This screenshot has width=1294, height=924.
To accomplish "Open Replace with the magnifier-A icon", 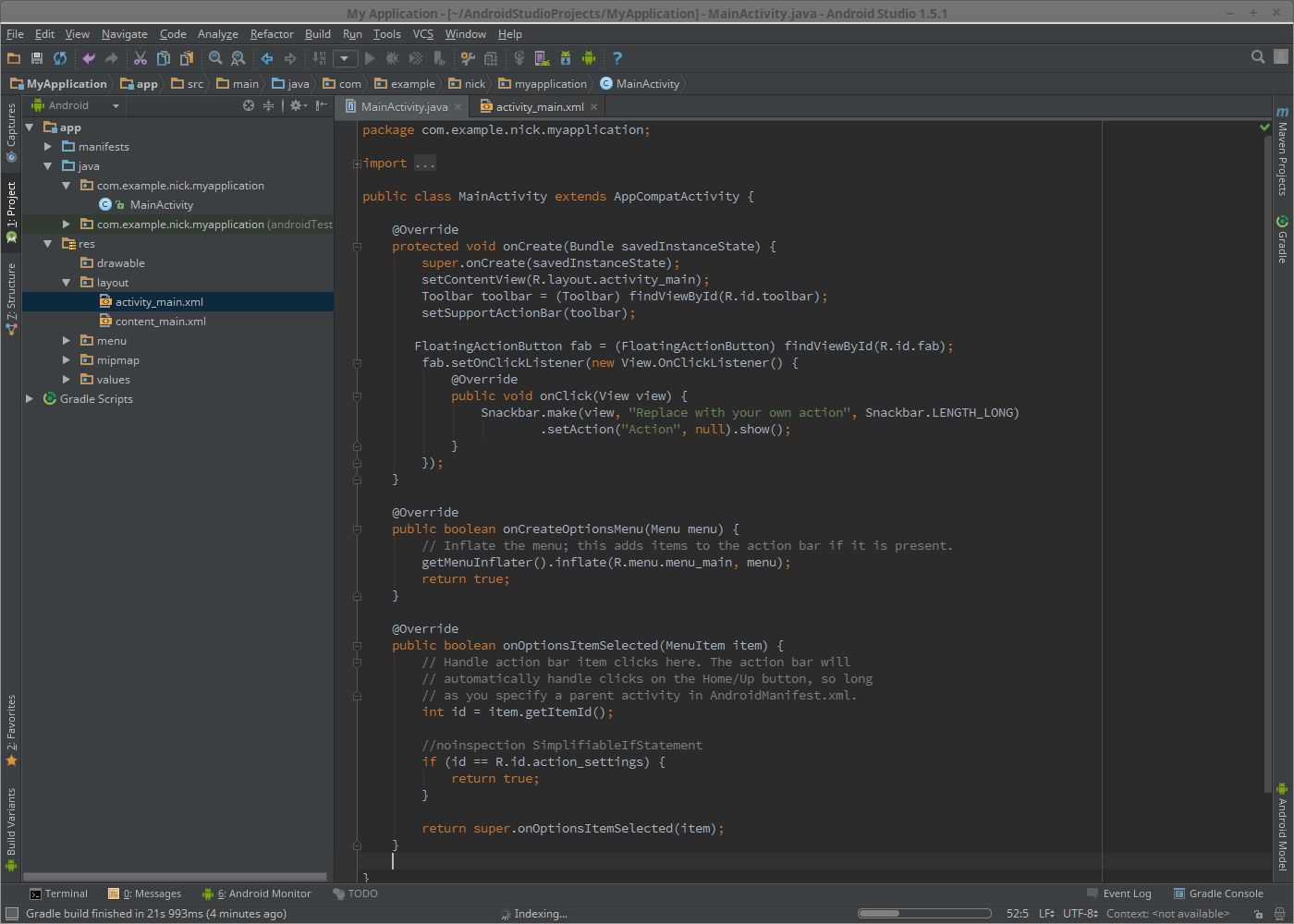I will click(238, 58).
